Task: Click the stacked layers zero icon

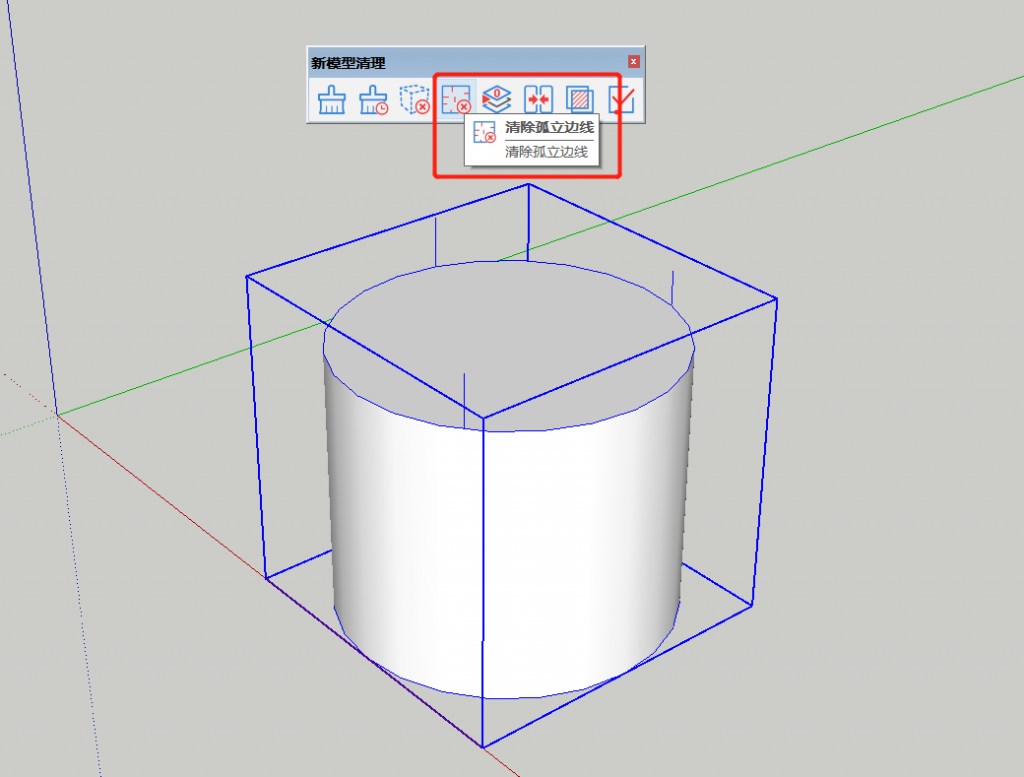Action: 497,99
